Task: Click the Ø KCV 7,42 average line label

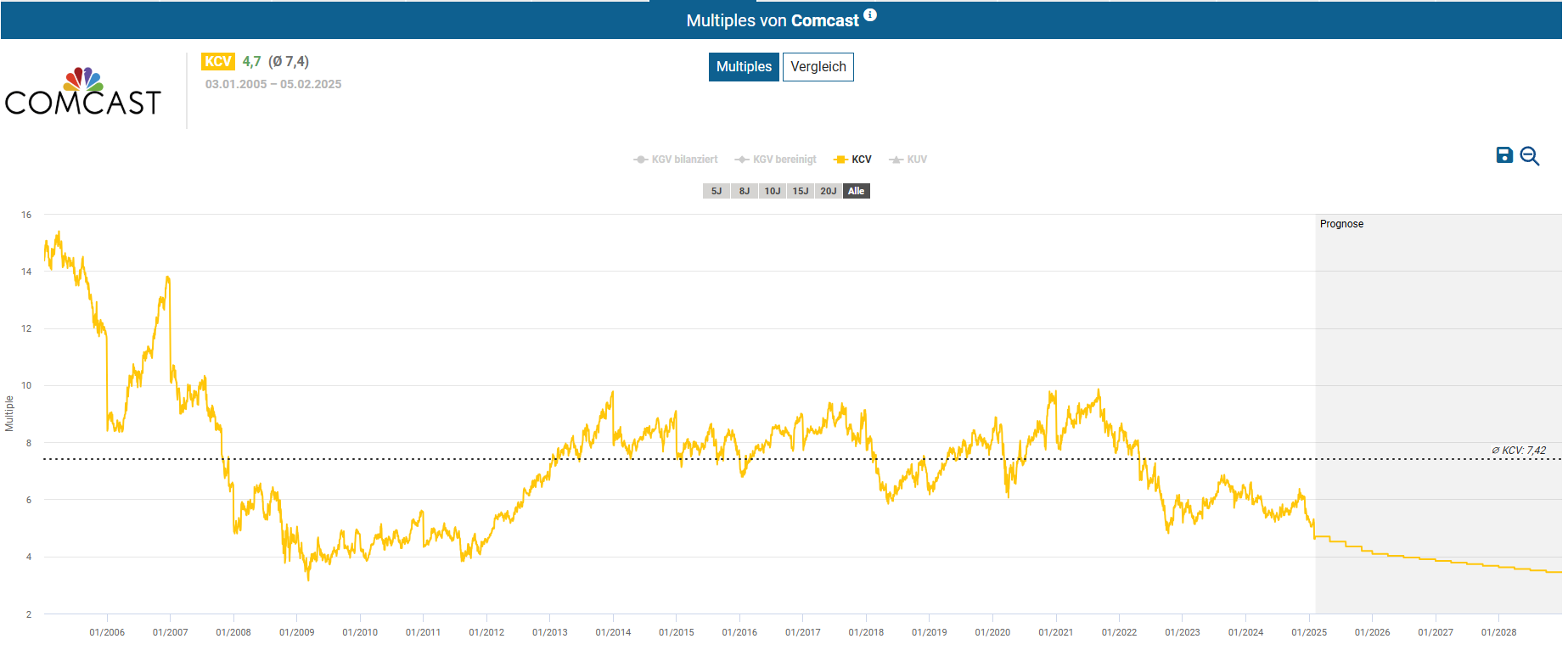Action: pos(1518,451)
